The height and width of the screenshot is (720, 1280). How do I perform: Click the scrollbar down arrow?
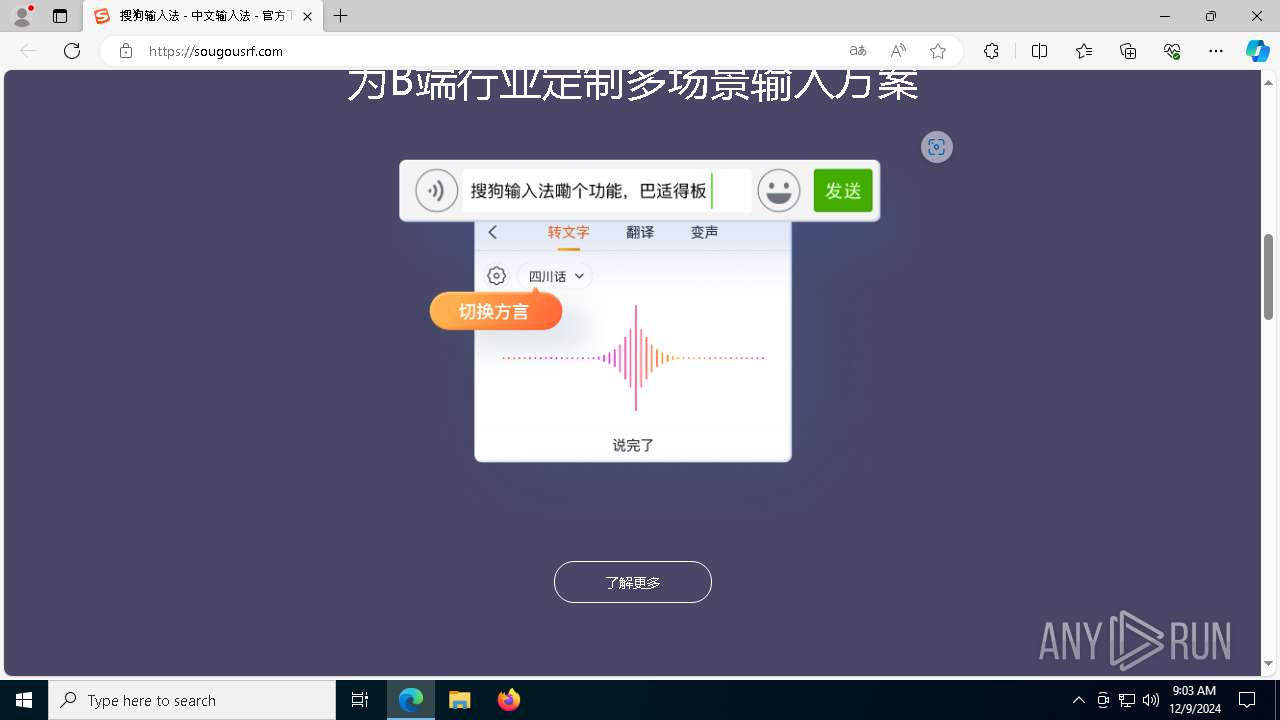coord(1269,663)
